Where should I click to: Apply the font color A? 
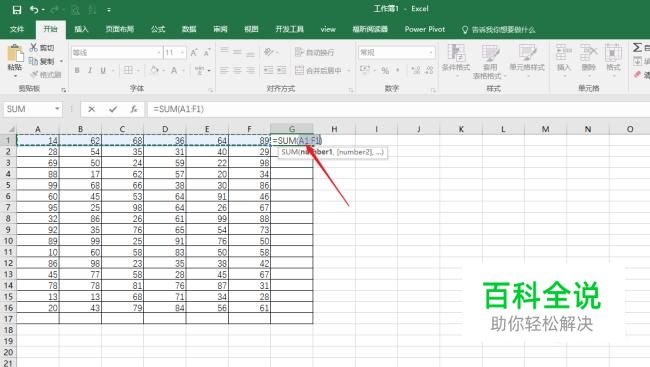pos(174,70)
